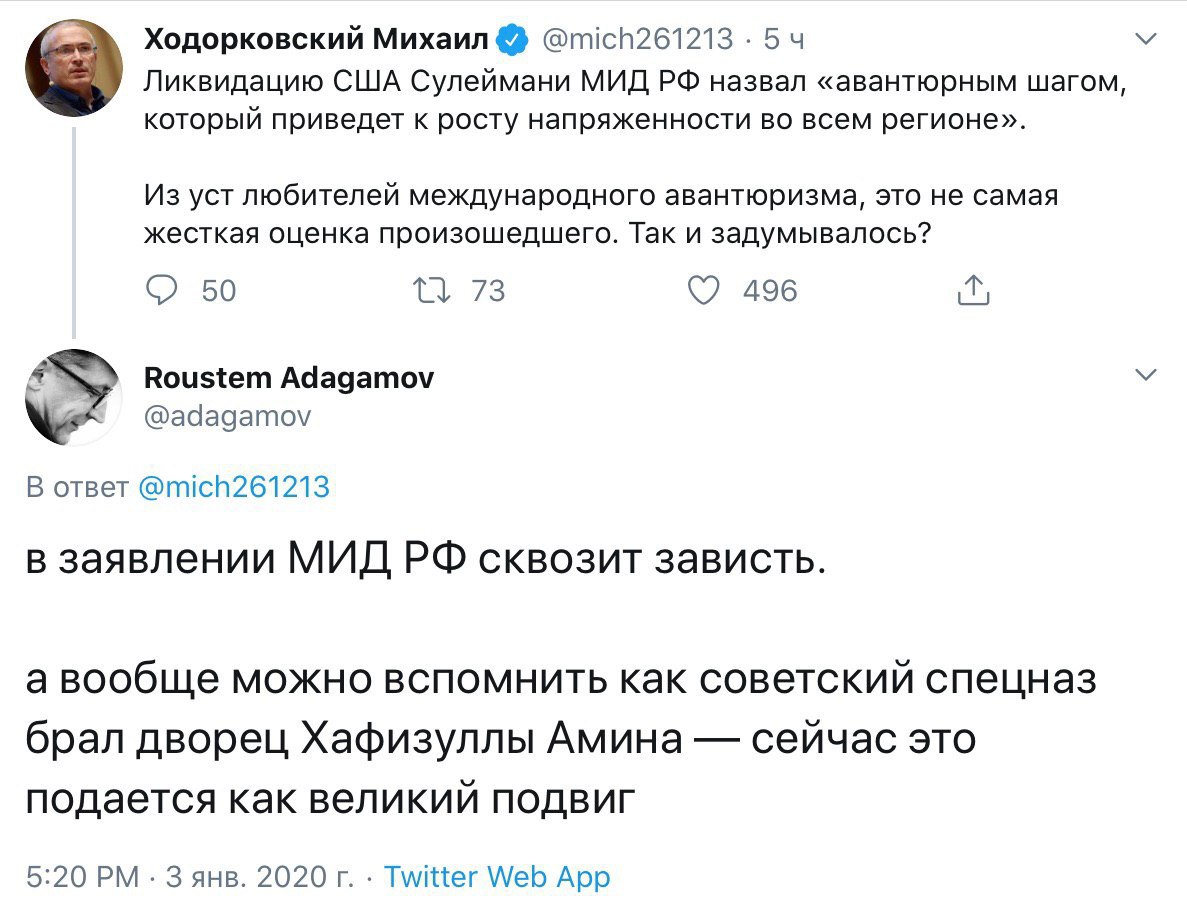Open the @mich261213 handle beside the verified badge
1187x923 pixels.
click(x=636, y=40)
